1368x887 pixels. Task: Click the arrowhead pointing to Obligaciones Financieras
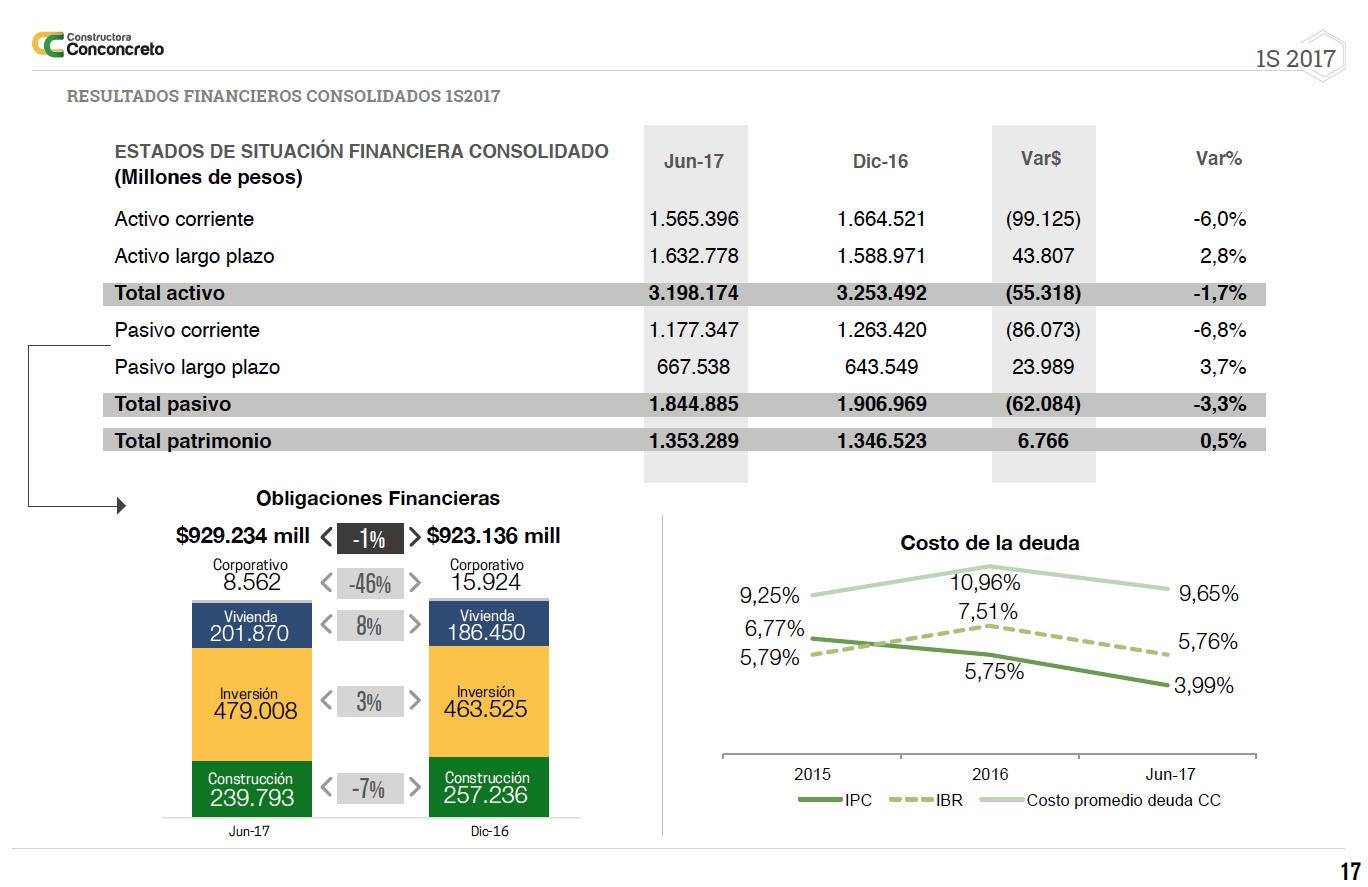121,506
